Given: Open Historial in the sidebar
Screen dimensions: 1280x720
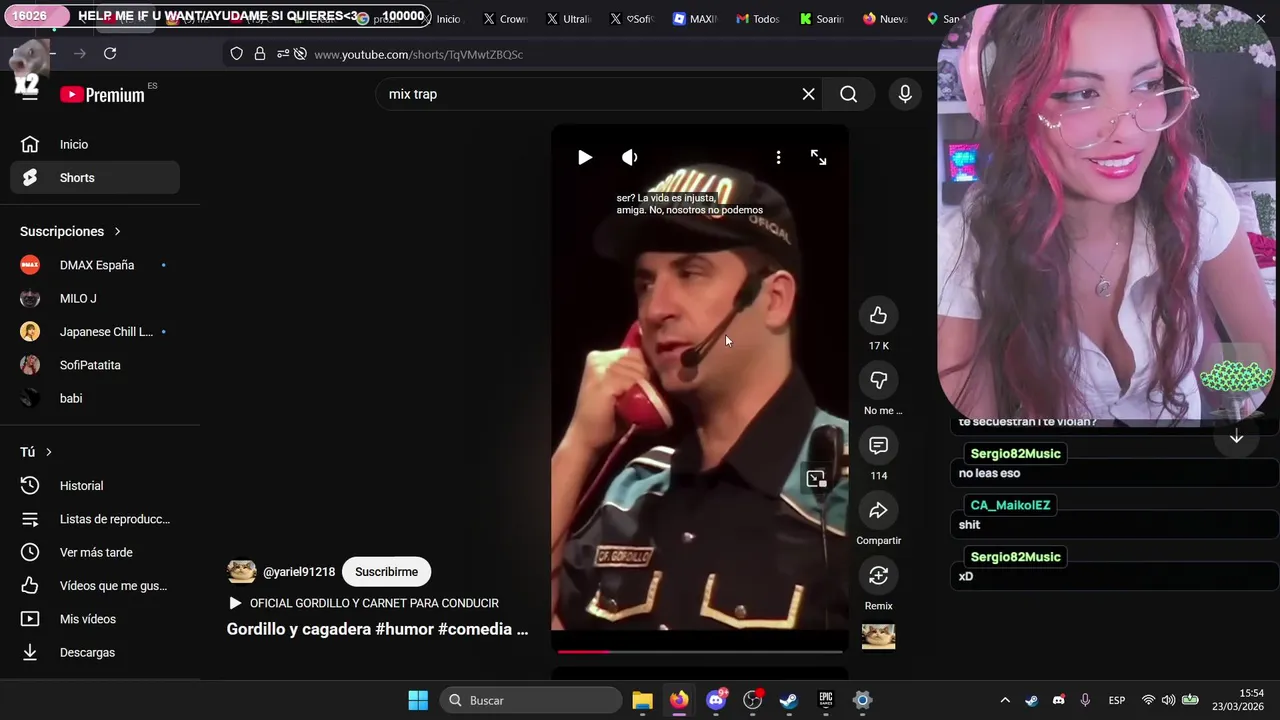Looking at the screenshot, I should tap(95, 485).
